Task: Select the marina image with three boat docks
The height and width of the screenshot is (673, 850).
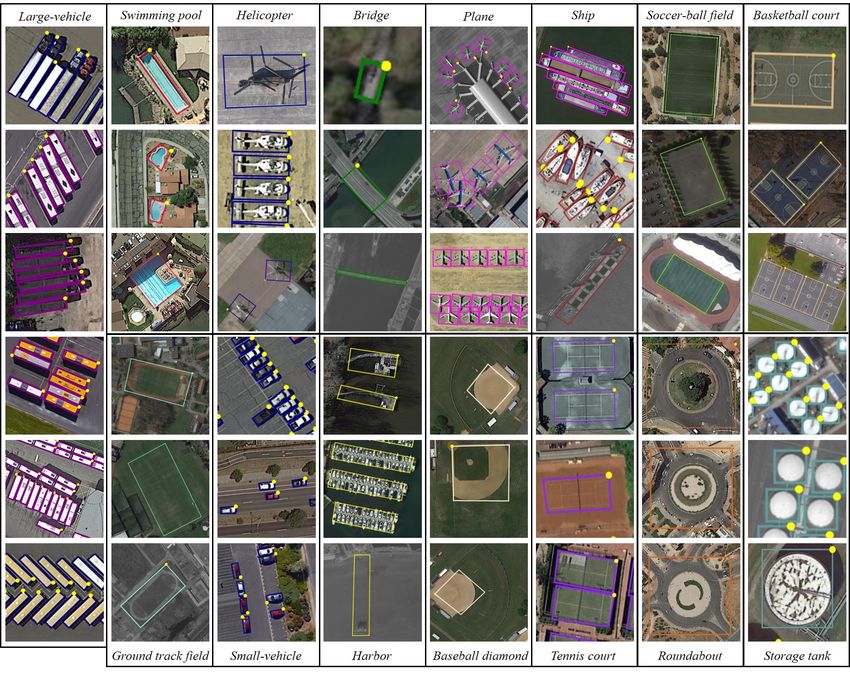Action: pyautogui.click(x=372, y=489)
